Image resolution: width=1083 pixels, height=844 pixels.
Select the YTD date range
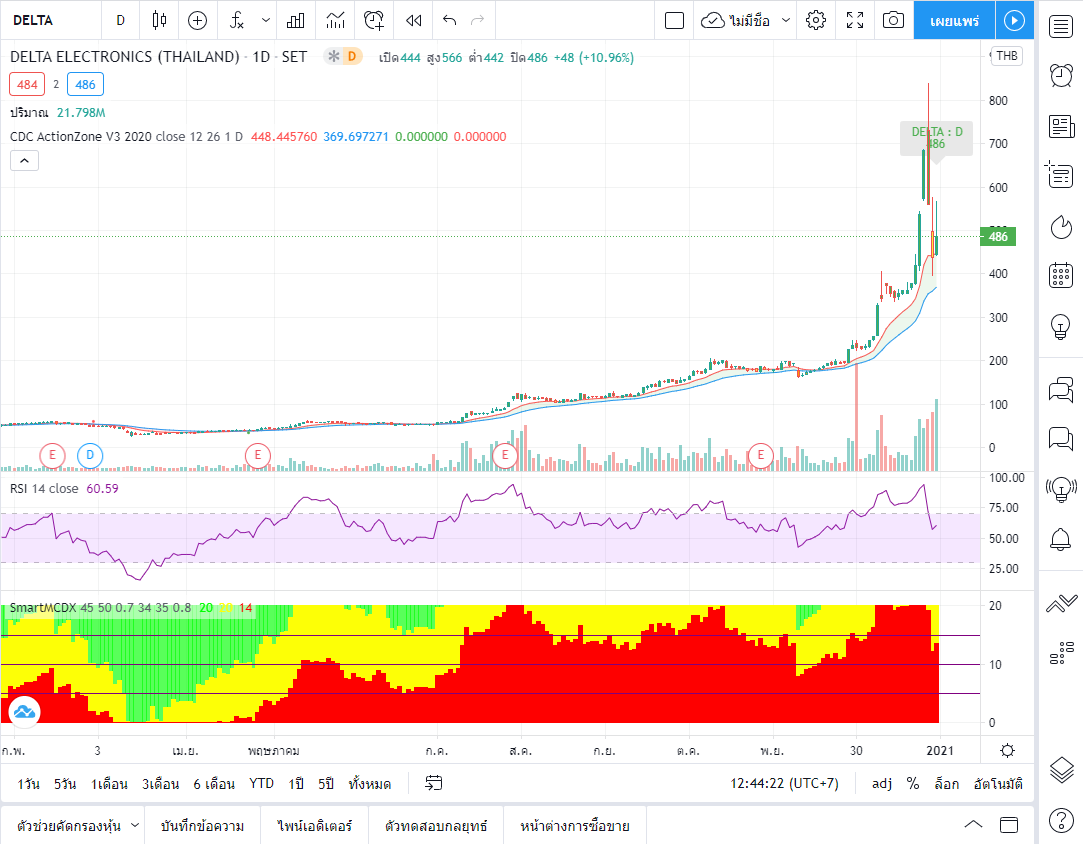pyautogui.click(x=261, y=784)
